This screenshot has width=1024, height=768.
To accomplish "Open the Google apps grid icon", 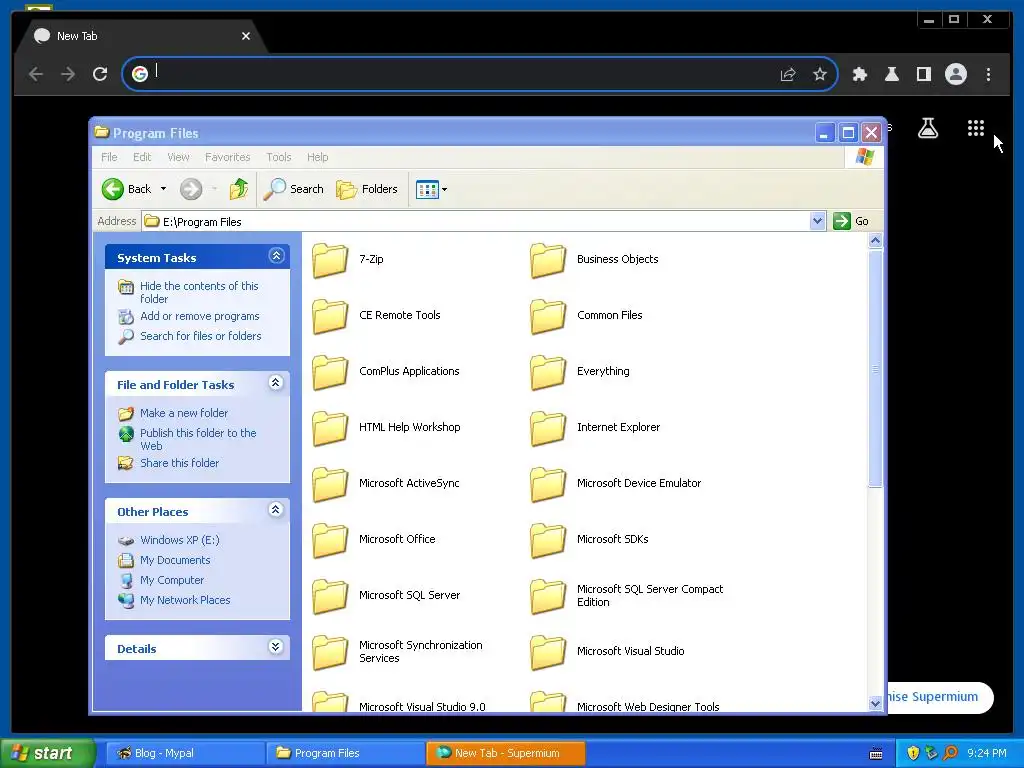I will (x=976, y=128).
